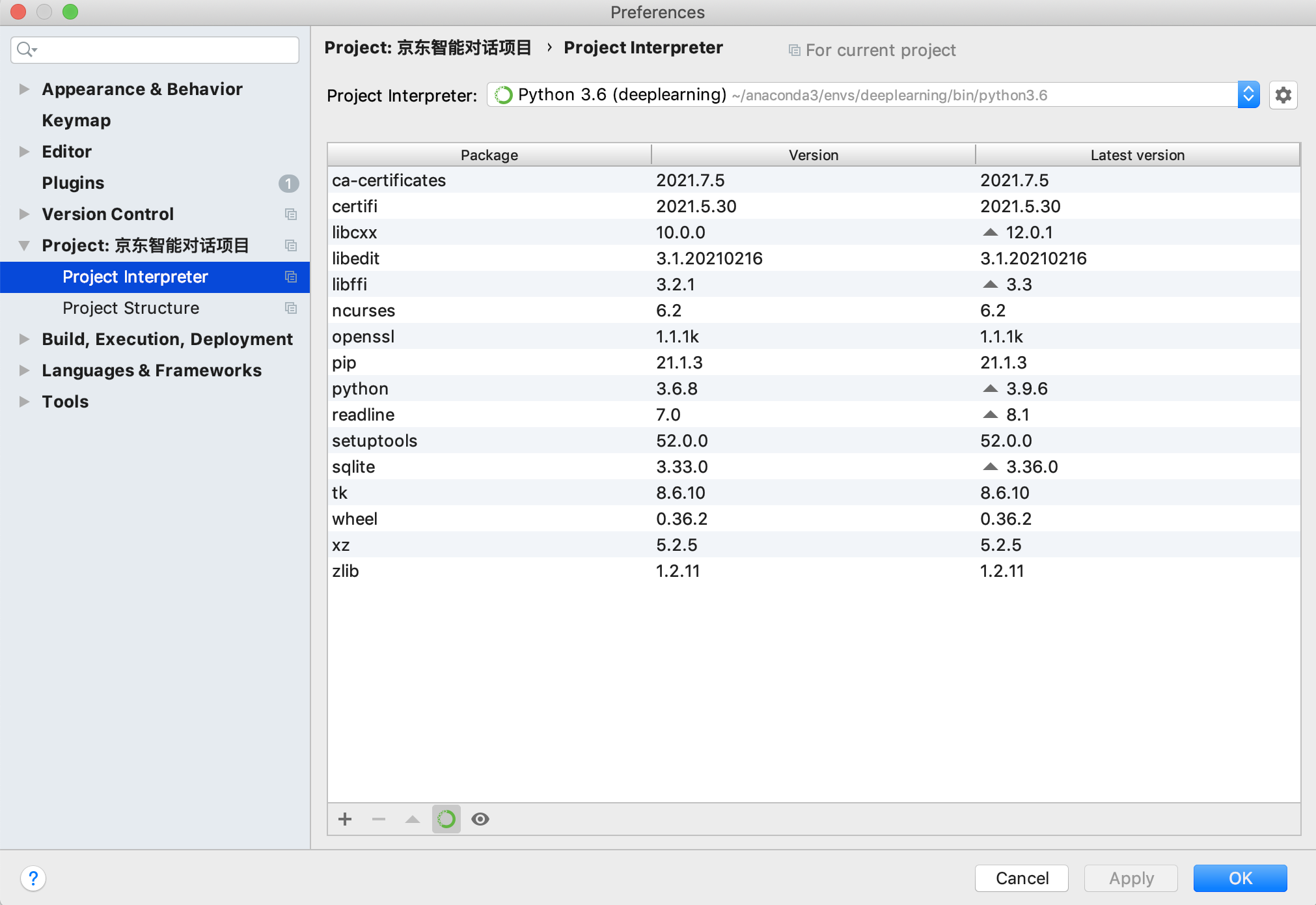Open the Project Interpreter dropdown
The height and width of the screenshot is (905, 1316).
[x=1248, y=95]
